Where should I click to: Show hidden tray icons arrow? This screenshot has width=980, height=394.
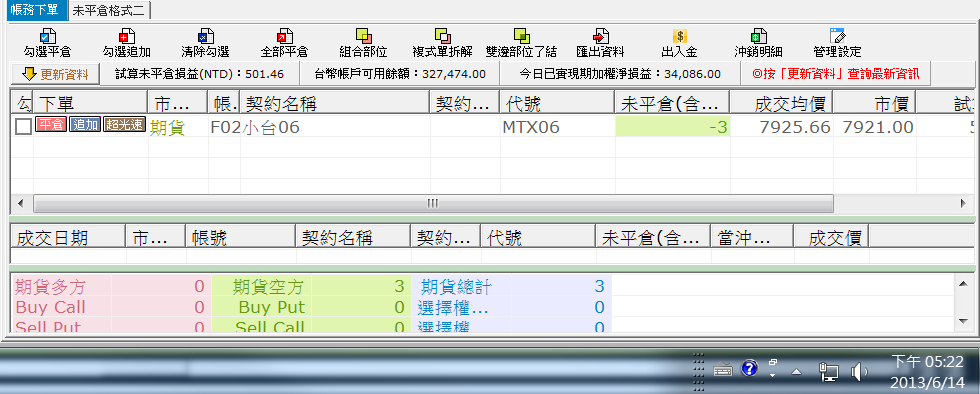point(796,372)
